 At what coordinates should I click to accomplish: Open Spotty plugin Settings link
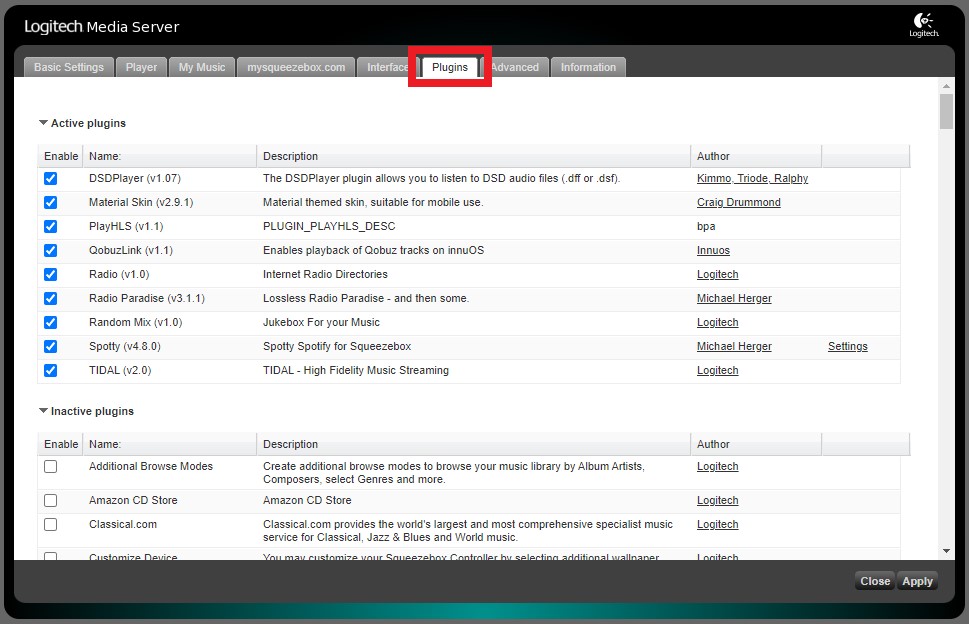click(x=847, y=346)
